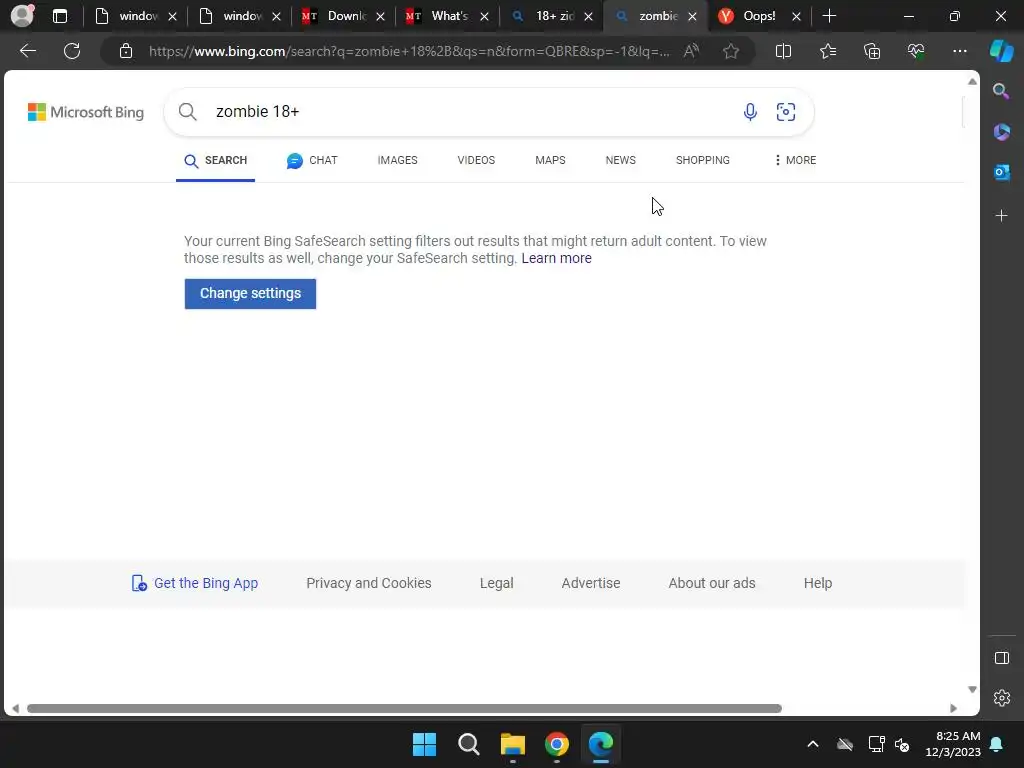Click the horizontal scroll right arrow
The height and width of the screenshot is (768, 1024).
[953, 709]
